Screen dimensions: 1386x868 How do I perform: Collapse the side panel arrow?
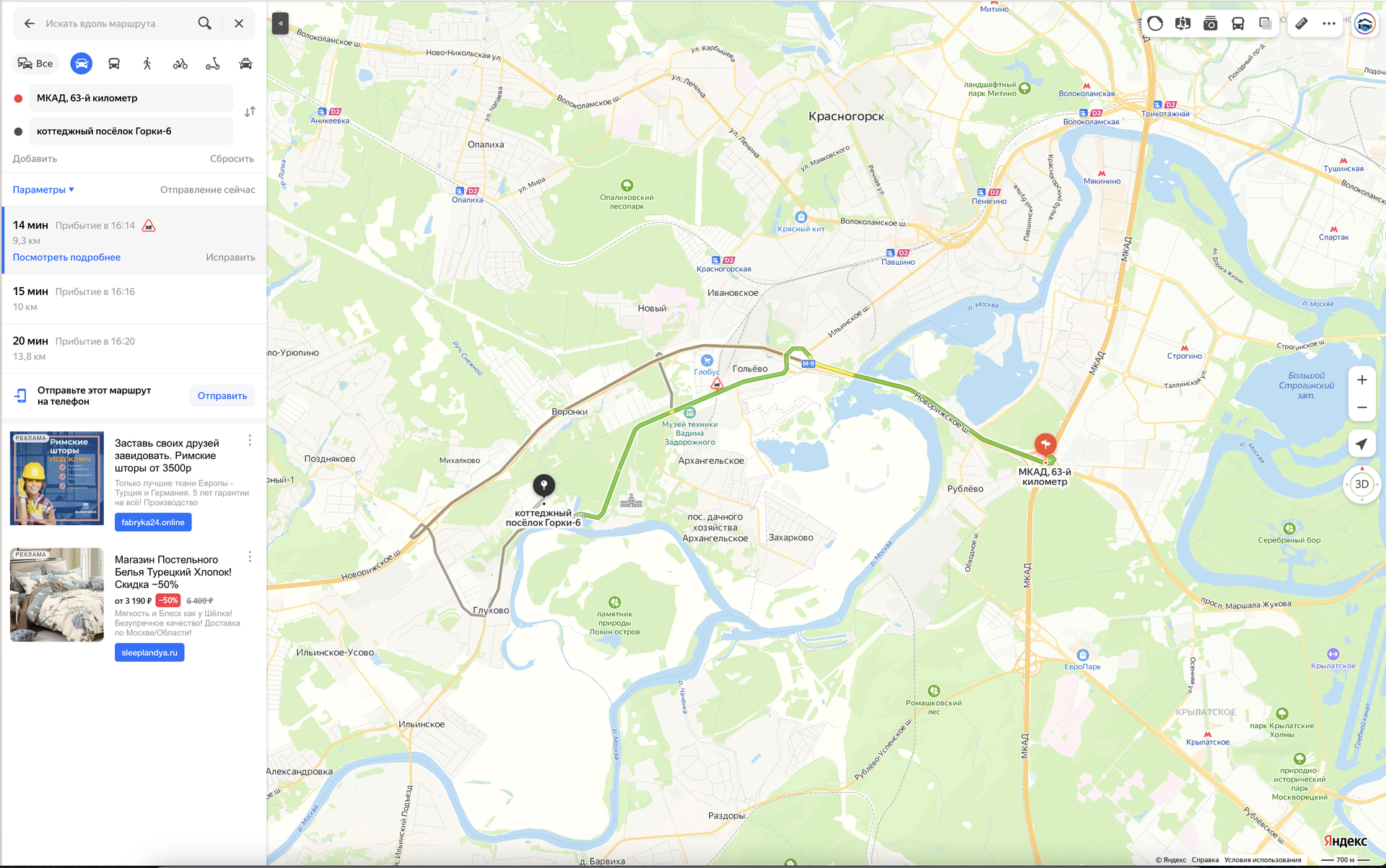coord(280,24)
